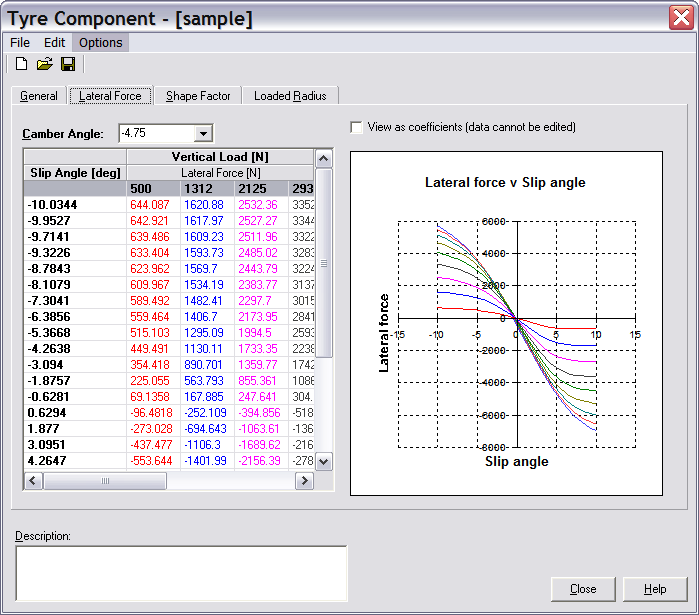699x615 pixels.
Task: Click the cell with value -96.4818
Action: click(x=153, y=413)
